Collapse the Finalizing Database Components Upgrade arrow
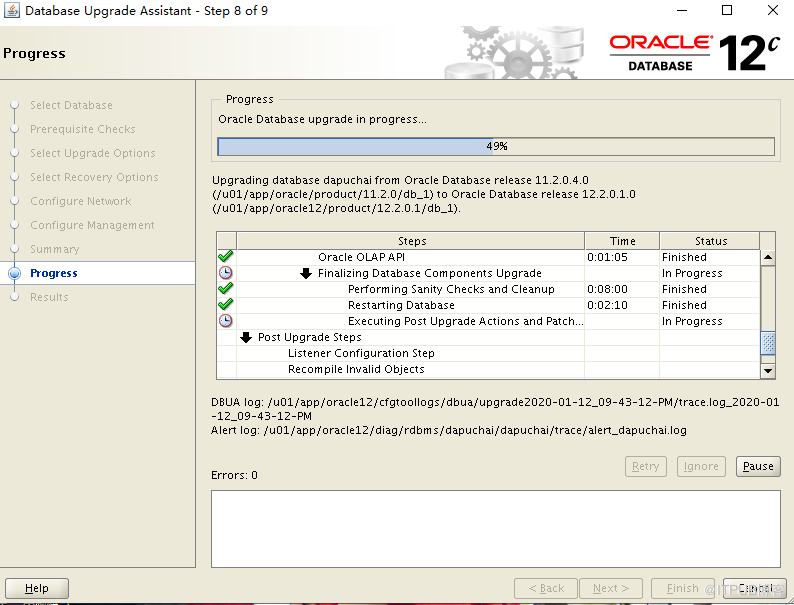The image size is (794, 605). point(306,273)
